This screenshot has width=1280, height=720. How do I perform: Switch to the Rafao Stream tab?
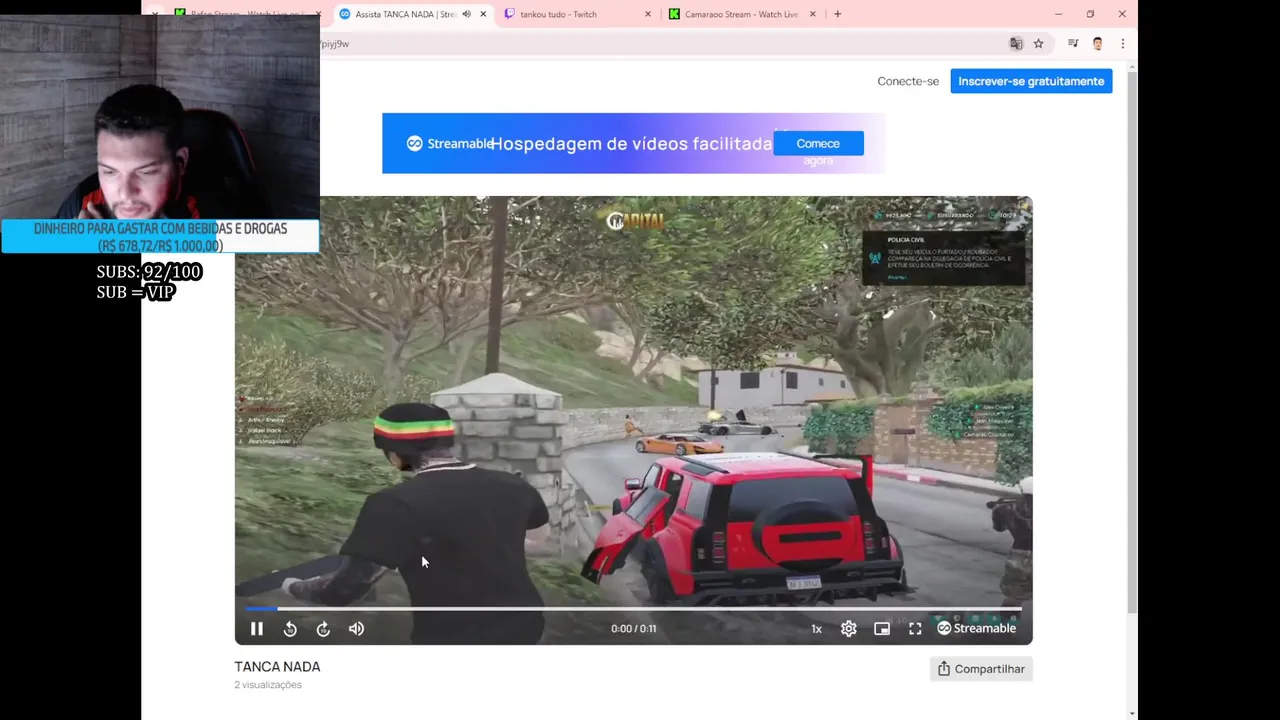[x=248, y=14]
